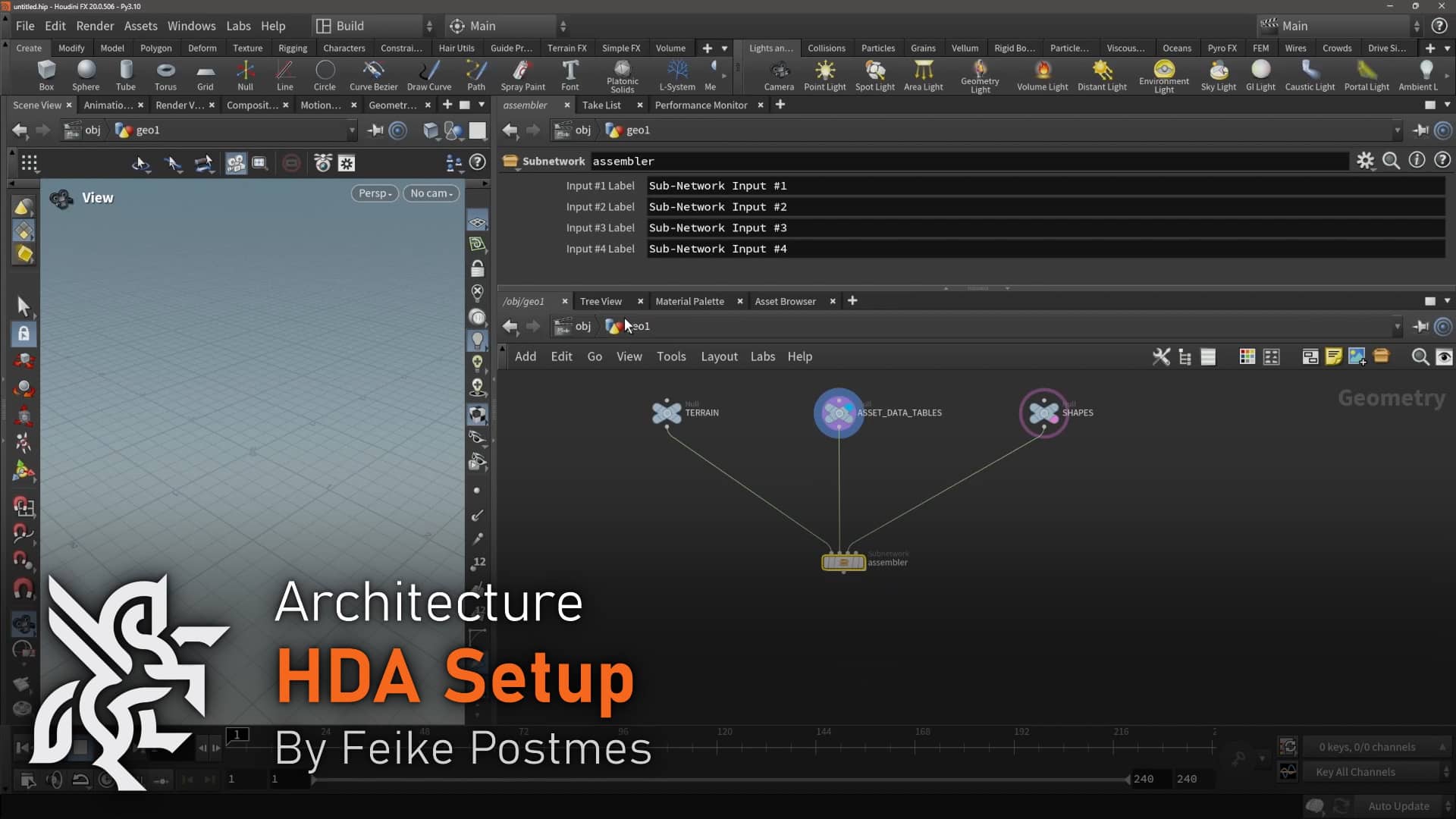Select the Spray Paint shelf tool
This screenshot has height=819, width=1456.
(x=522, y=75)
